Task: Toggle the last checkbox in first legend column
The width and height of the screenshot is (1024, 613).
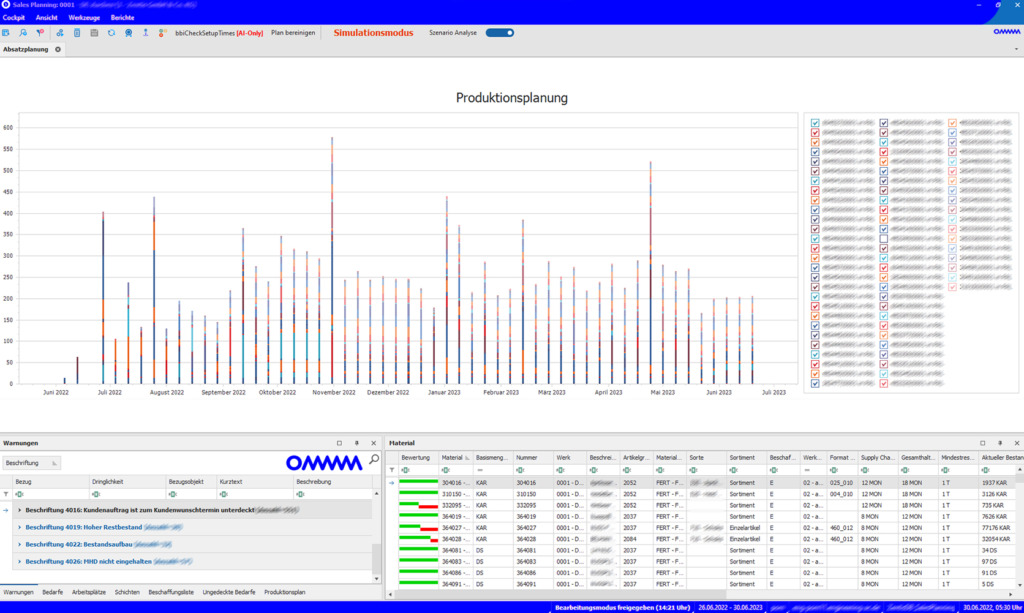Action: 815,383
